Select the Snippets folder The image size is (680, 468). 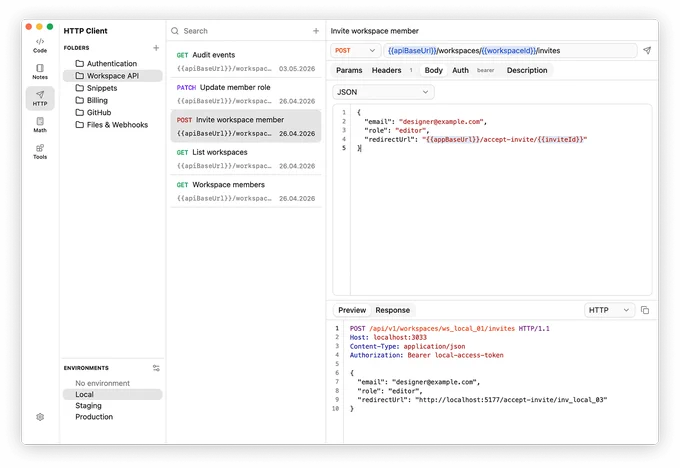pos(113,88)
